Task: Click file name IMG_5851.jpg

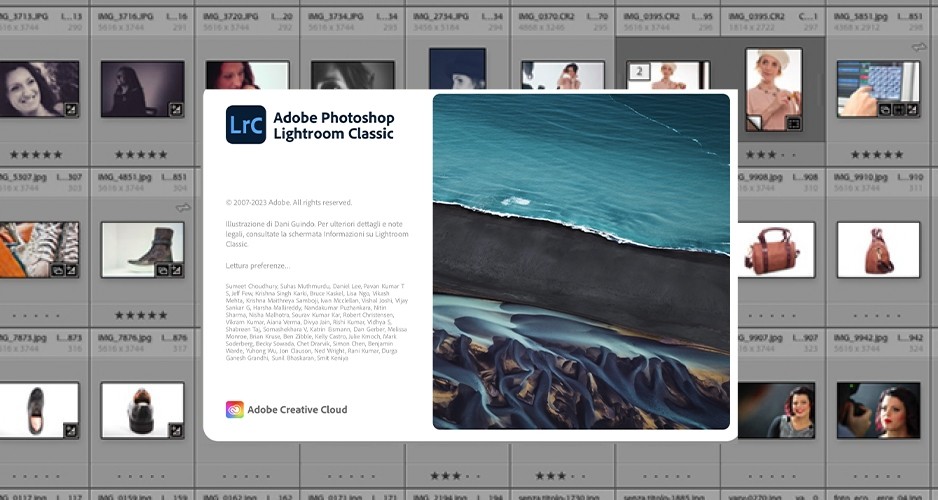Action: pos(861,16)
